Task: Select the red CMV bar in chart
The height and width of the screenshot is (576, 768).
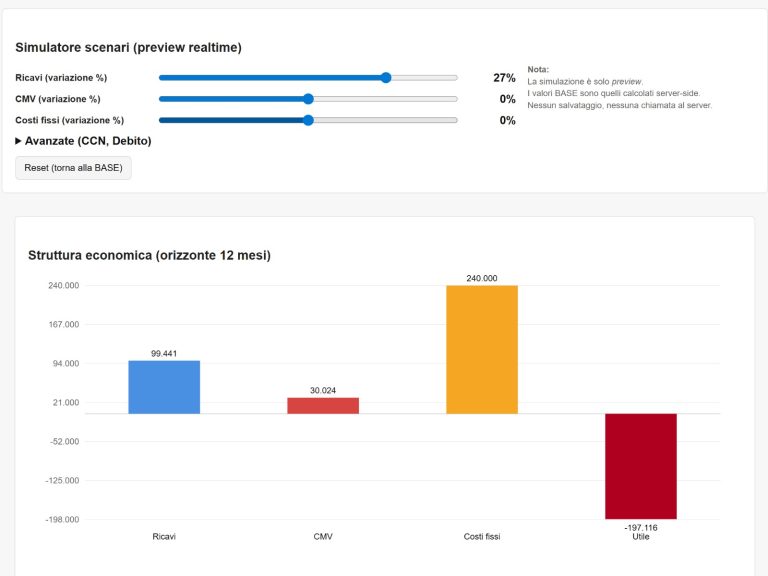Action: tap(322, 405)
